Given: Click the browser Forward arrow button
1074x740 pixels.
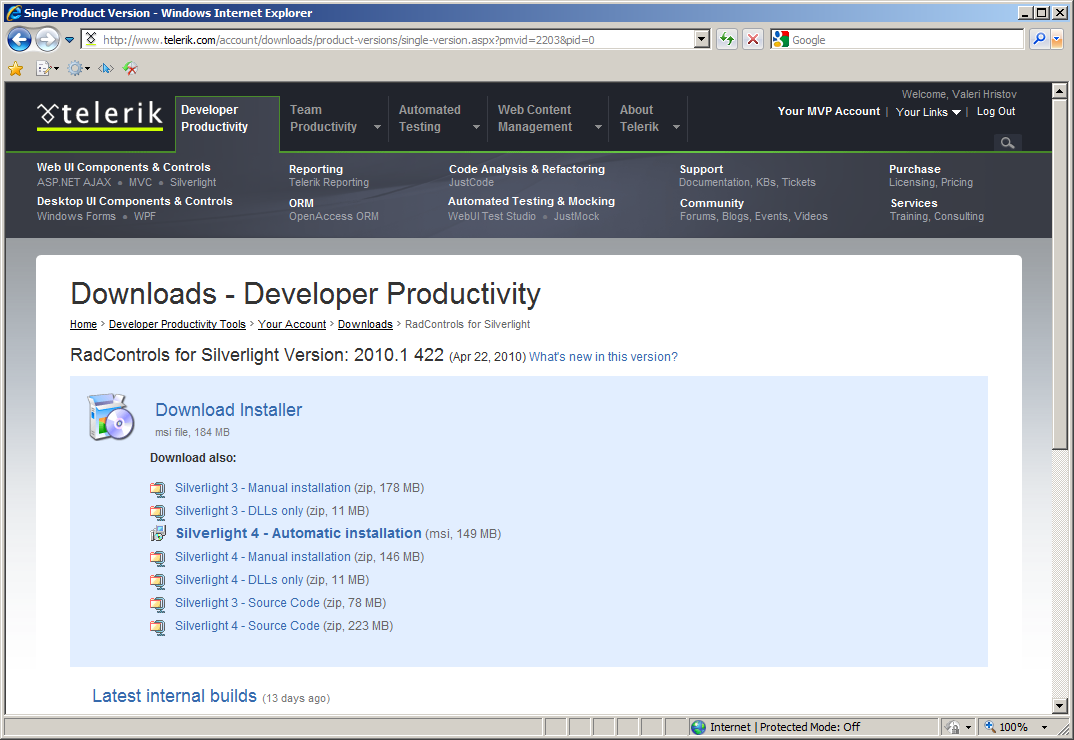Looking at the screenshot, I should 47,40.
